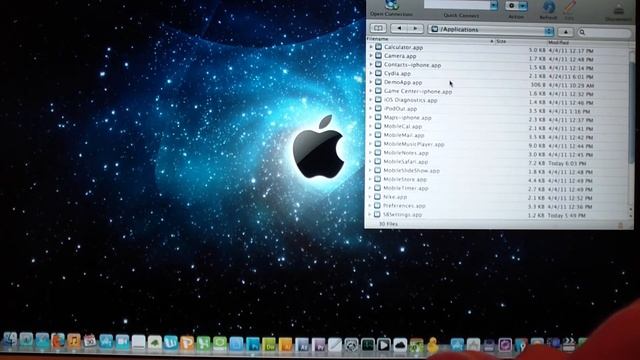640x360 pixels.
Task: Select the MobileTimer.app file name
Action: pyautogui.click(x=406, y=188)
